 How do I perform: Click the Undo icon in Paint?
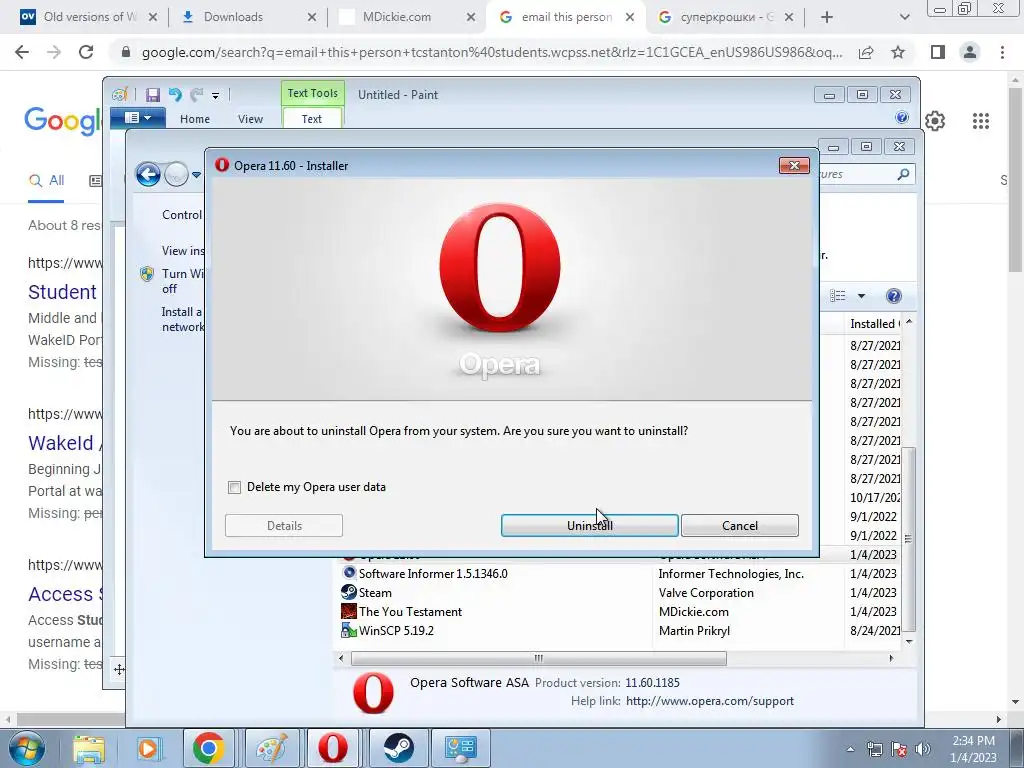coord(175,95)
